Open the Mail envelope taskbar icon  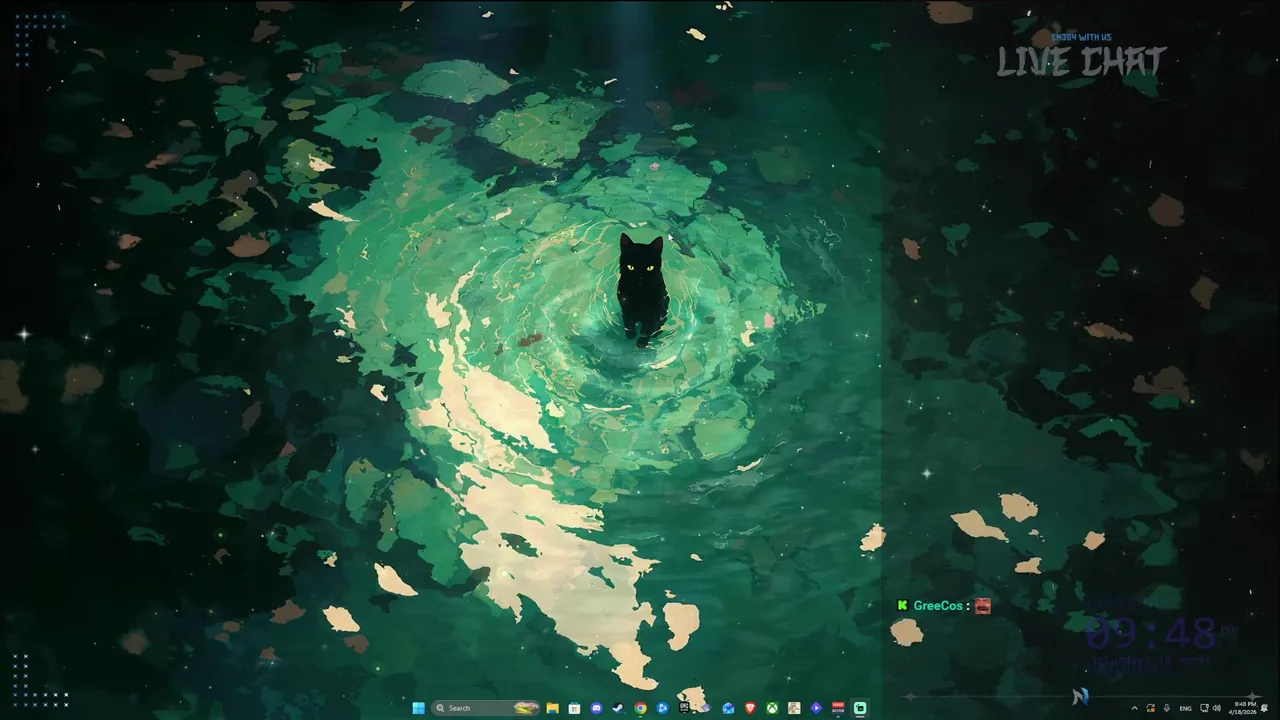click(x=728, y=708)
